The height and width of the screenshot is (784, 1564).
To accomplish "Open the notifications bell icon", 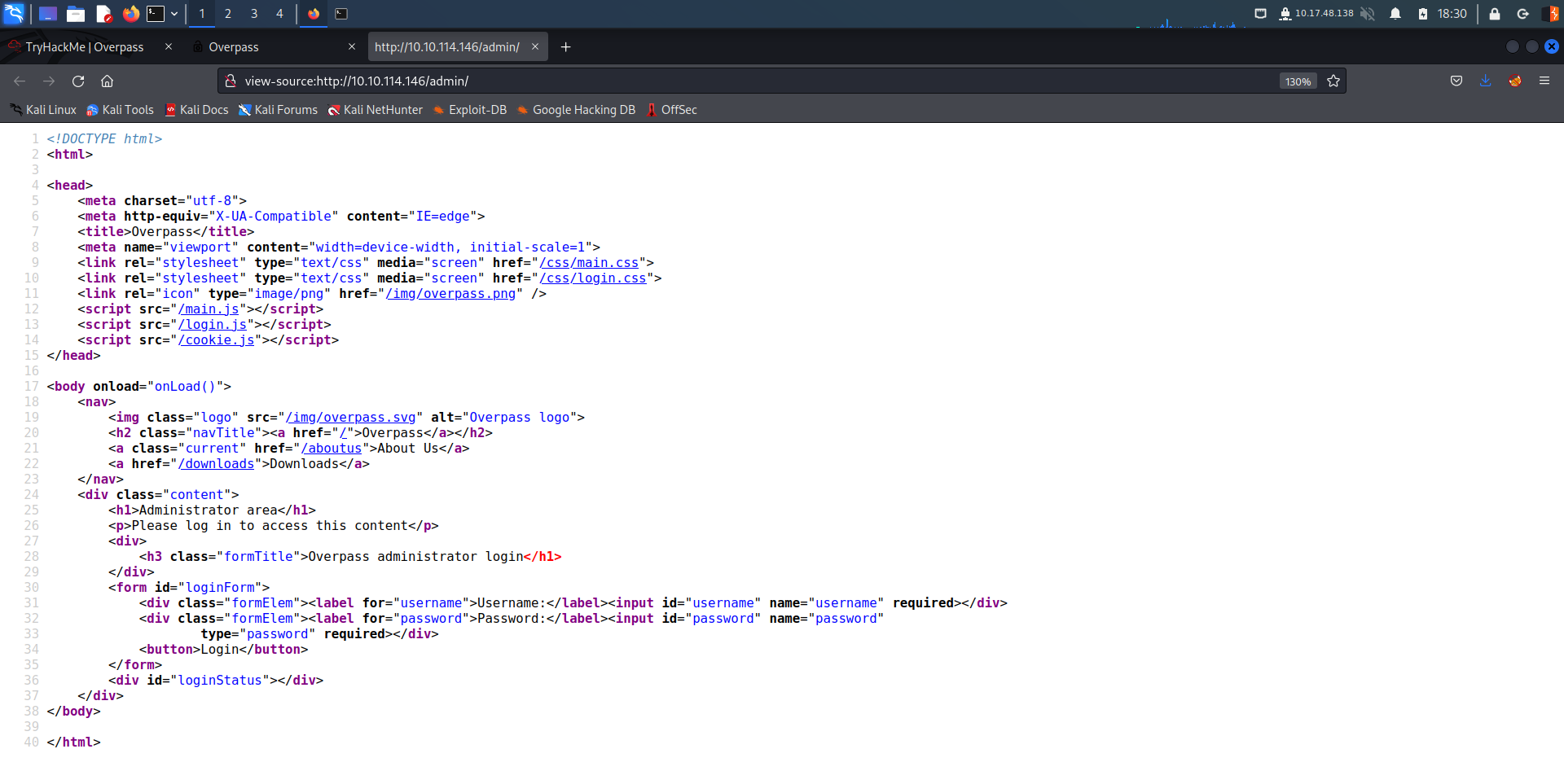I will (x=1395, y=14).
